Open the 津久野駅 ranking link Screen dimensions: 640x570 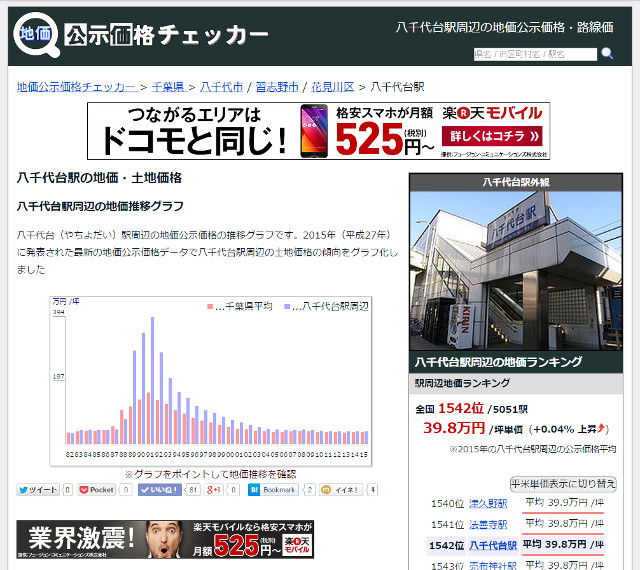(488, 503)
